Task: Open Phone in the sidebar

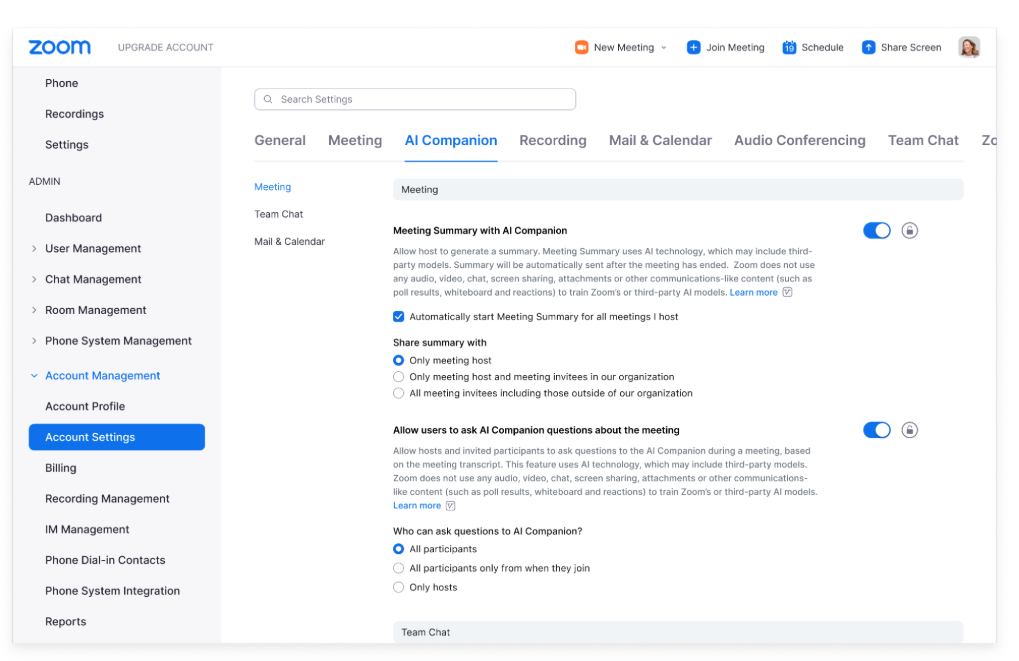Action: (61, 83)
